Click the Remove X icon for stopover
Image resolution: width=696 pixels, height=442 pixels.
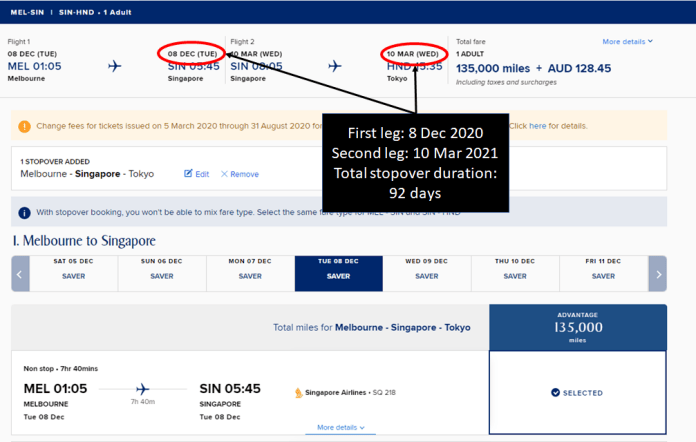pos(224,174)
